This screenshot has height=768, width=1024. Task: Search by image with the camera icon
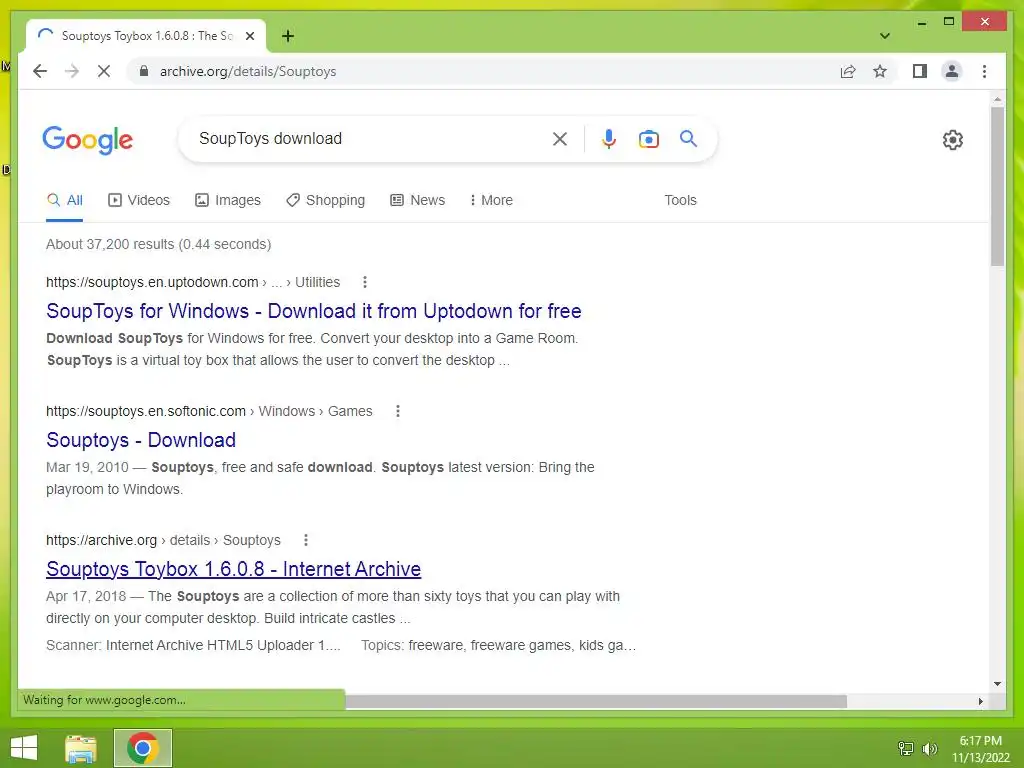coord(648,138)
